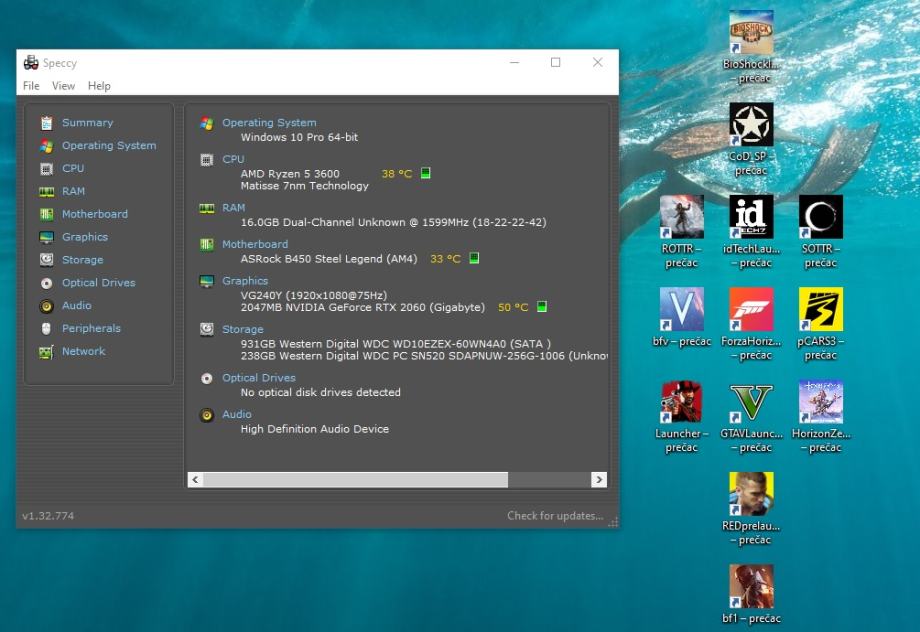The width and height of the screenshot is (920, 632).
Task: Click the Check for updates link
Action: coord(554,516)
